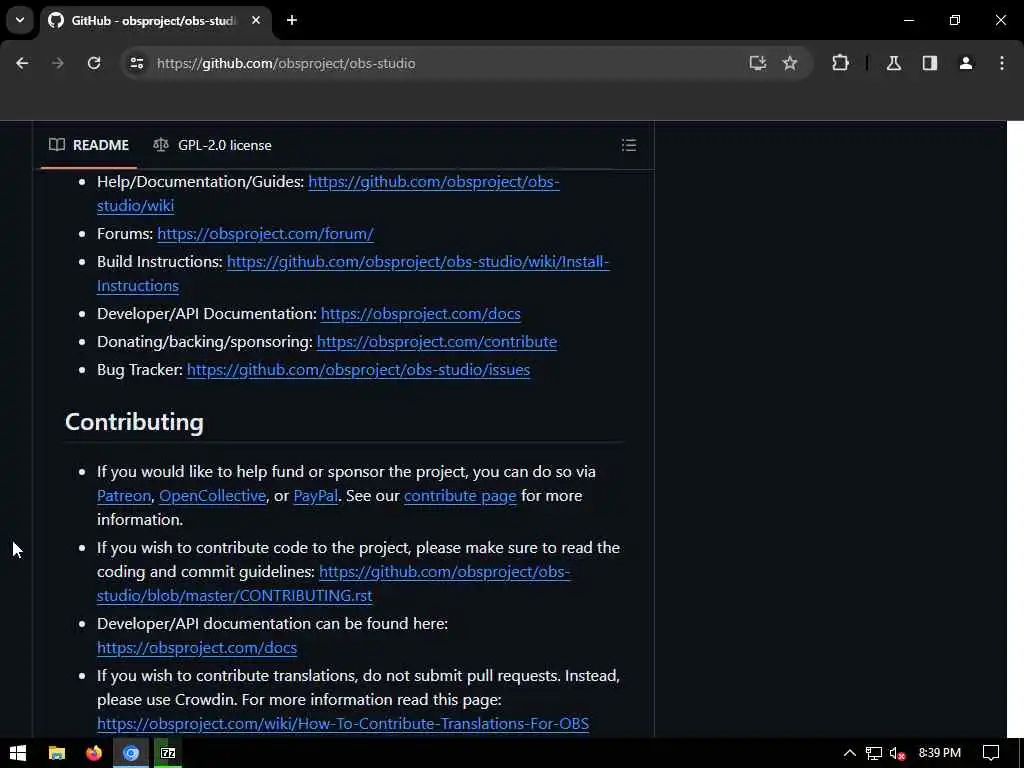The width and height of the screenshot is (1024, 768).
Task: Open How-To-Contribute-Translations-For-OBS link
Action: pos(343,724)
